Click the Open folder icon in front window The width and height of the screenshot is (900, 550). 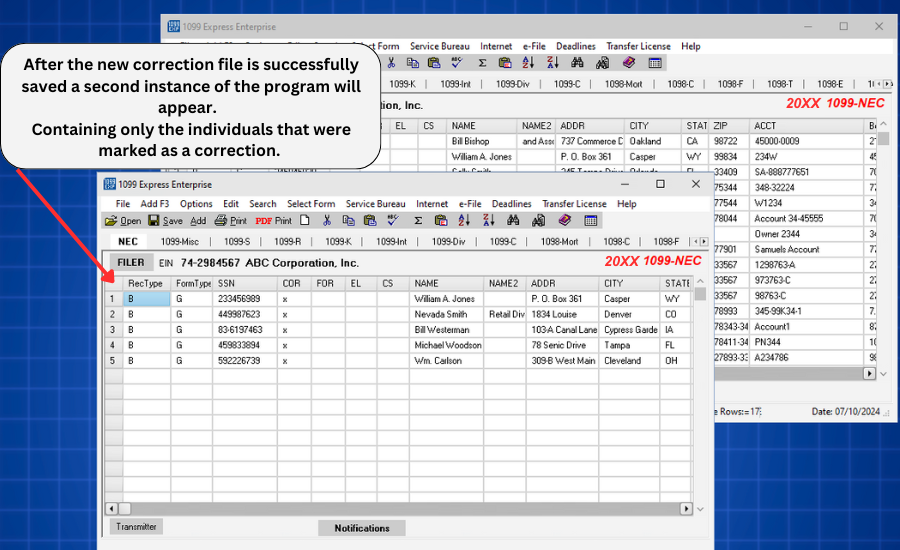[x=111, y=221]
